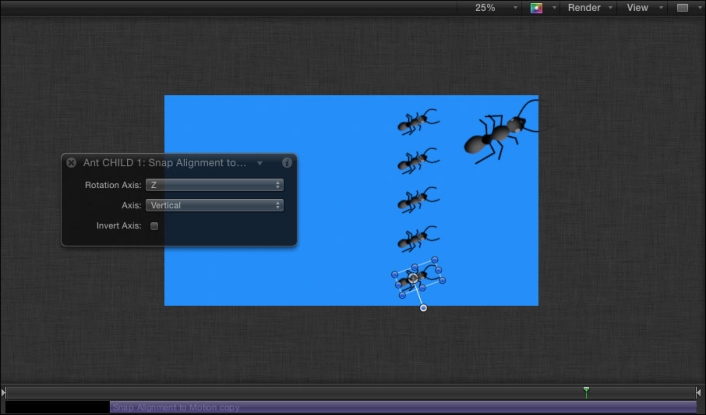Click the green playhead marker in timeline
The image size is (706, 415).
coord(586,391)
